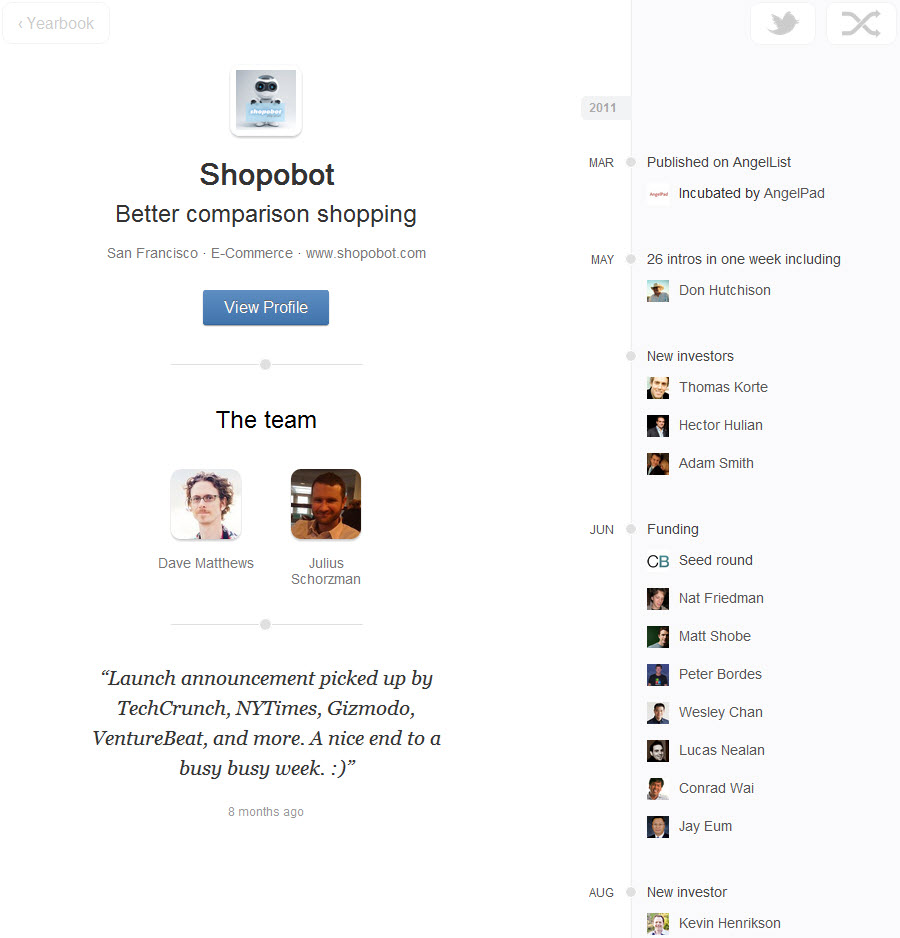Open the Shopobot robot logo
The image size is (900, 938).
tap(266, 100)
